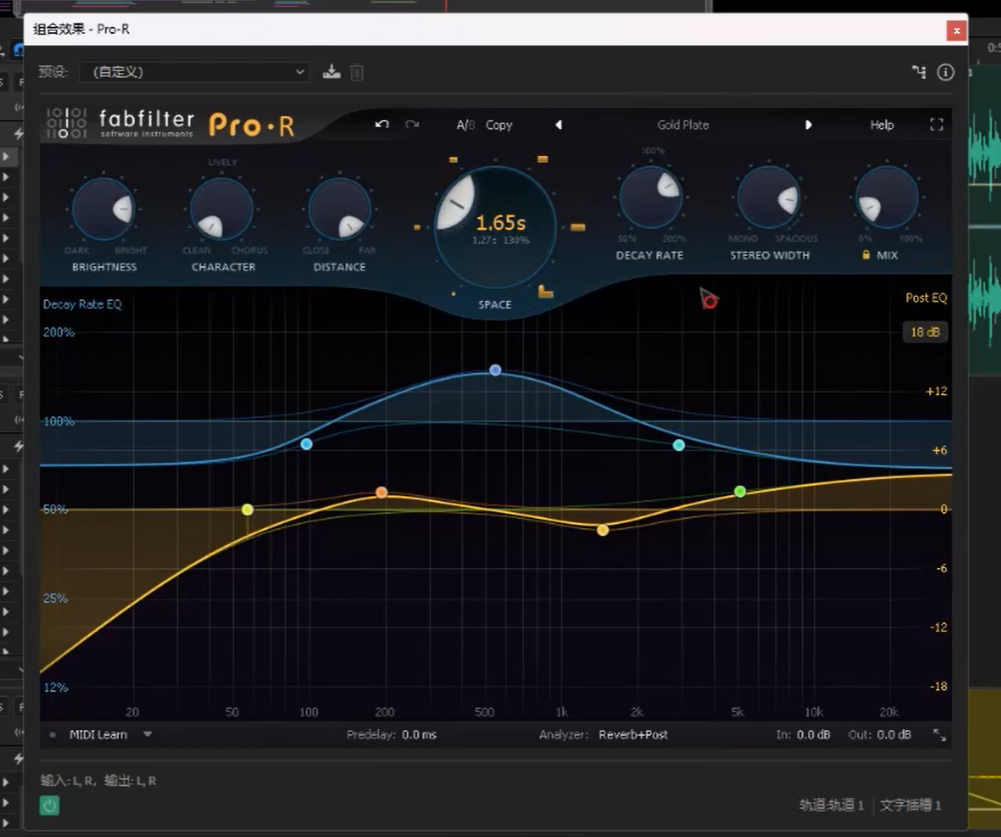Viewport: 1001px width, 837px height.
Task: Click the MIDI Learn button
Action: 98,735
